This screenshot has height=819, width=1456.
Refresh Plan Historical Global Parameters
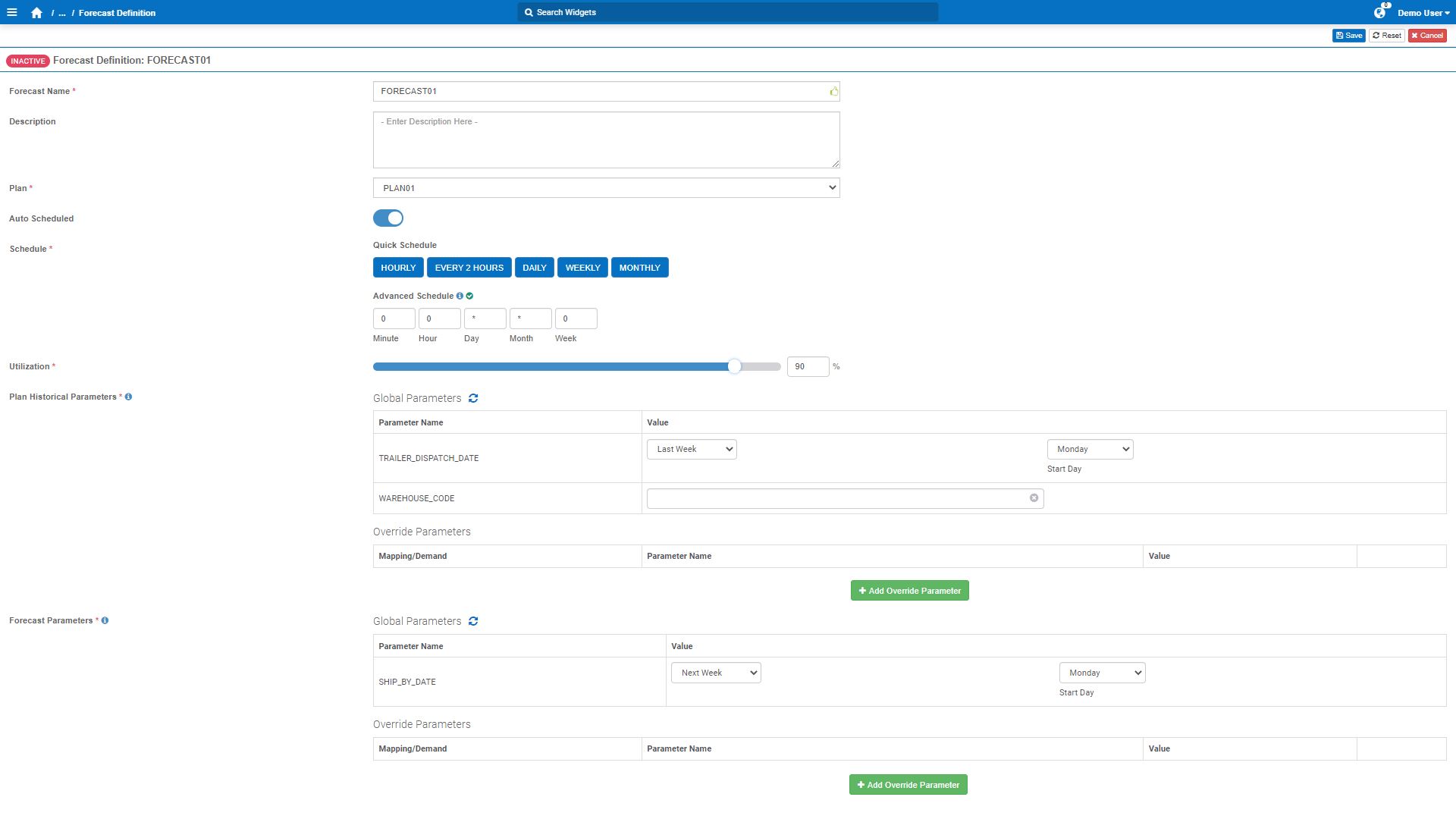(x=473, y=398)
